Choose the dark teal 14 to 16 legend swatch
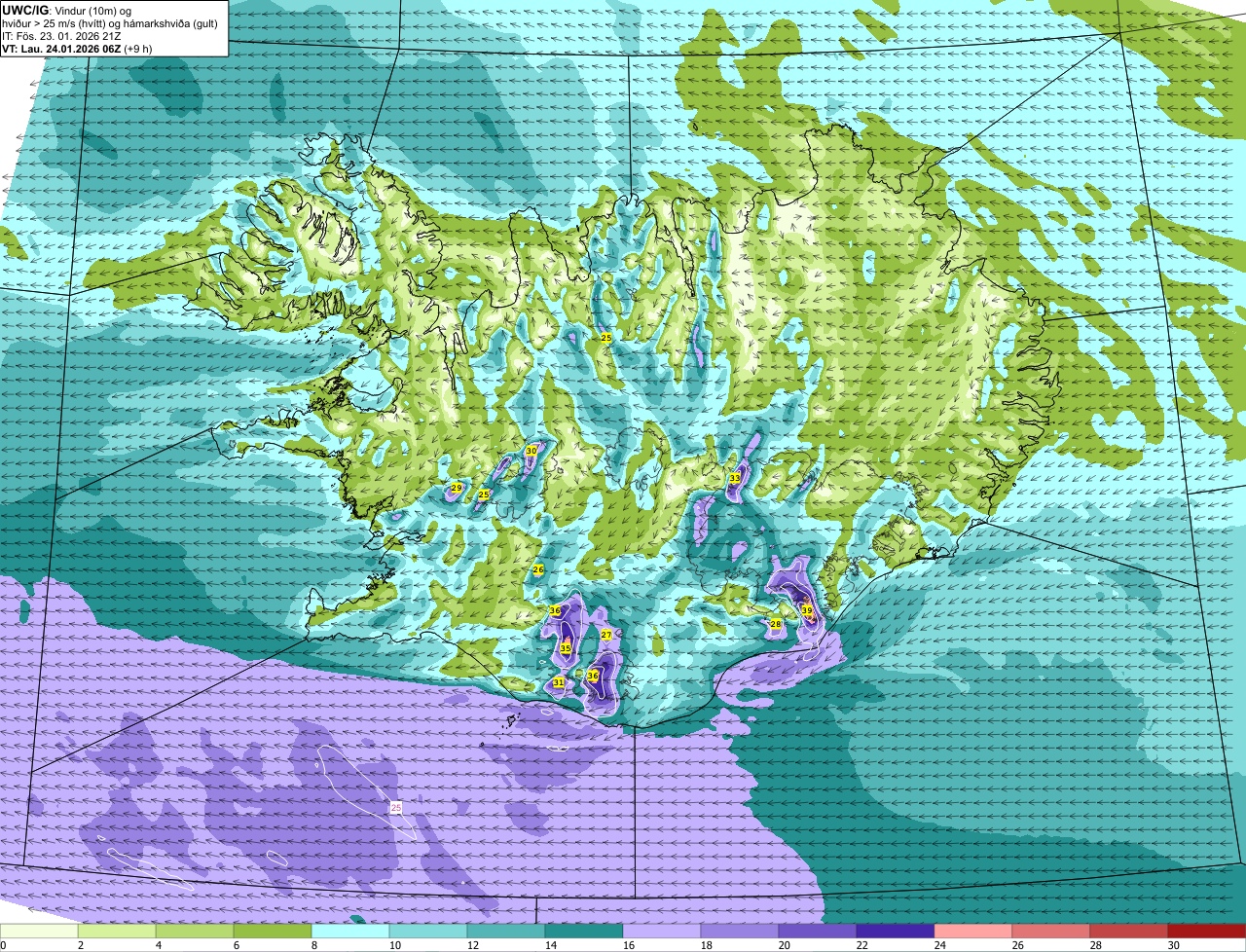 pyautogui.click(x=584, y=932)
